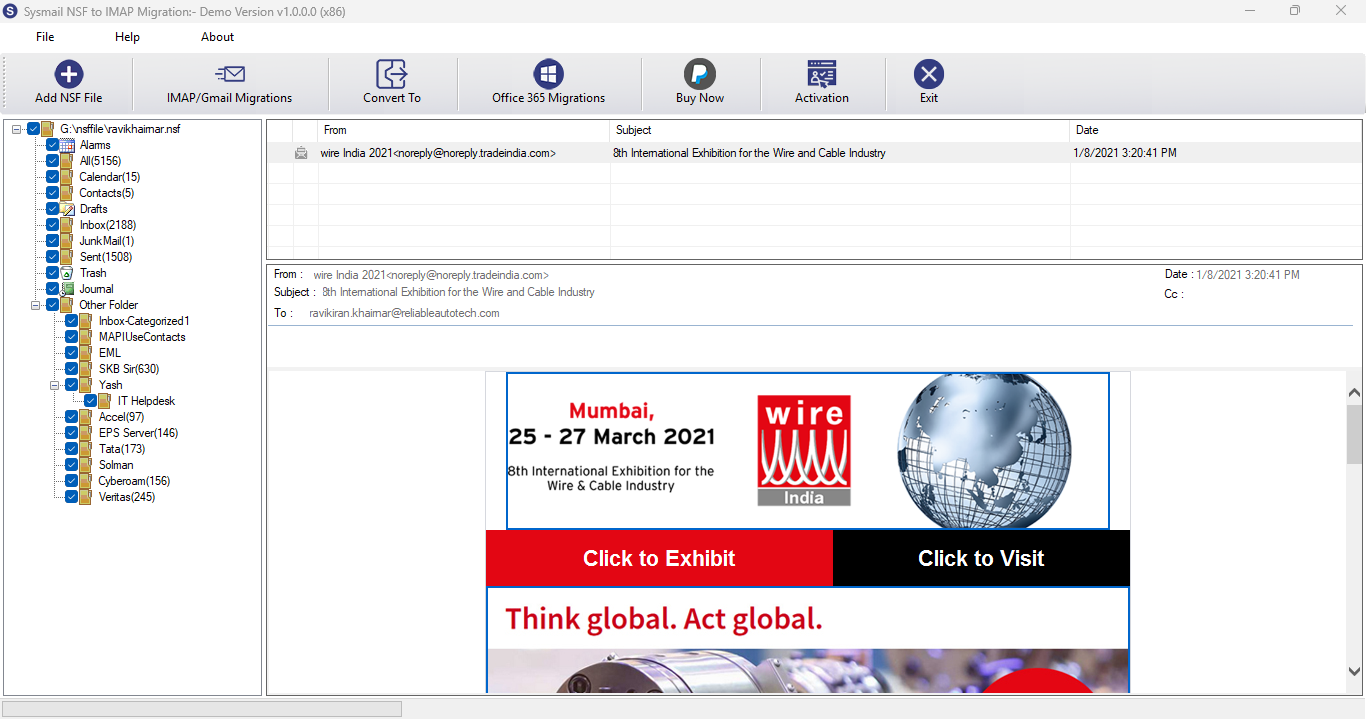This screenshot has height=720, width=1366.
Task: Click the preview scrollbar down arrow
Action: point(1354,672)
